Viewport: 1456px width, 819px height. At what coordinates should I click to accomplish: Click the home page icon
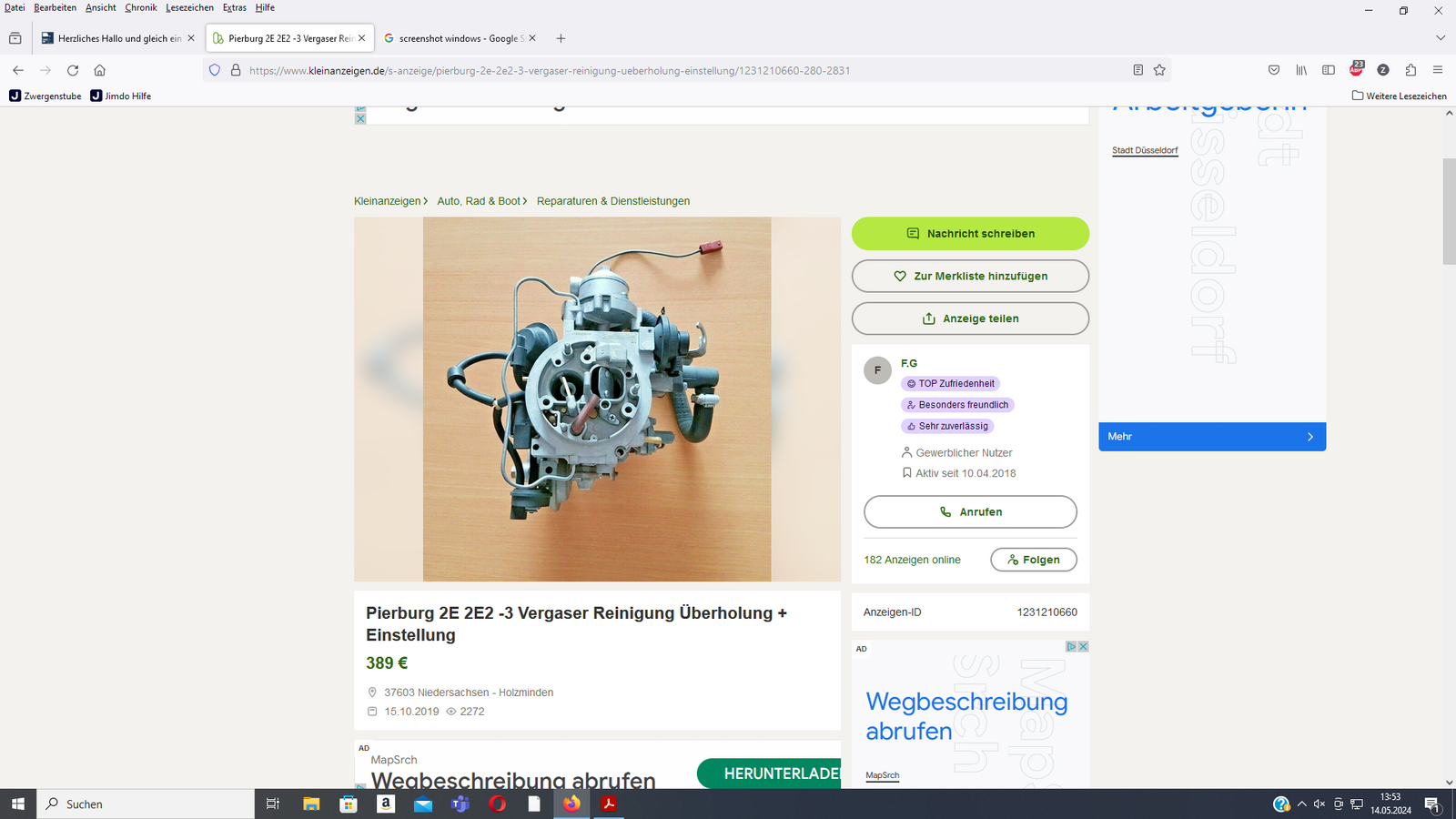[x=100, y=70]
